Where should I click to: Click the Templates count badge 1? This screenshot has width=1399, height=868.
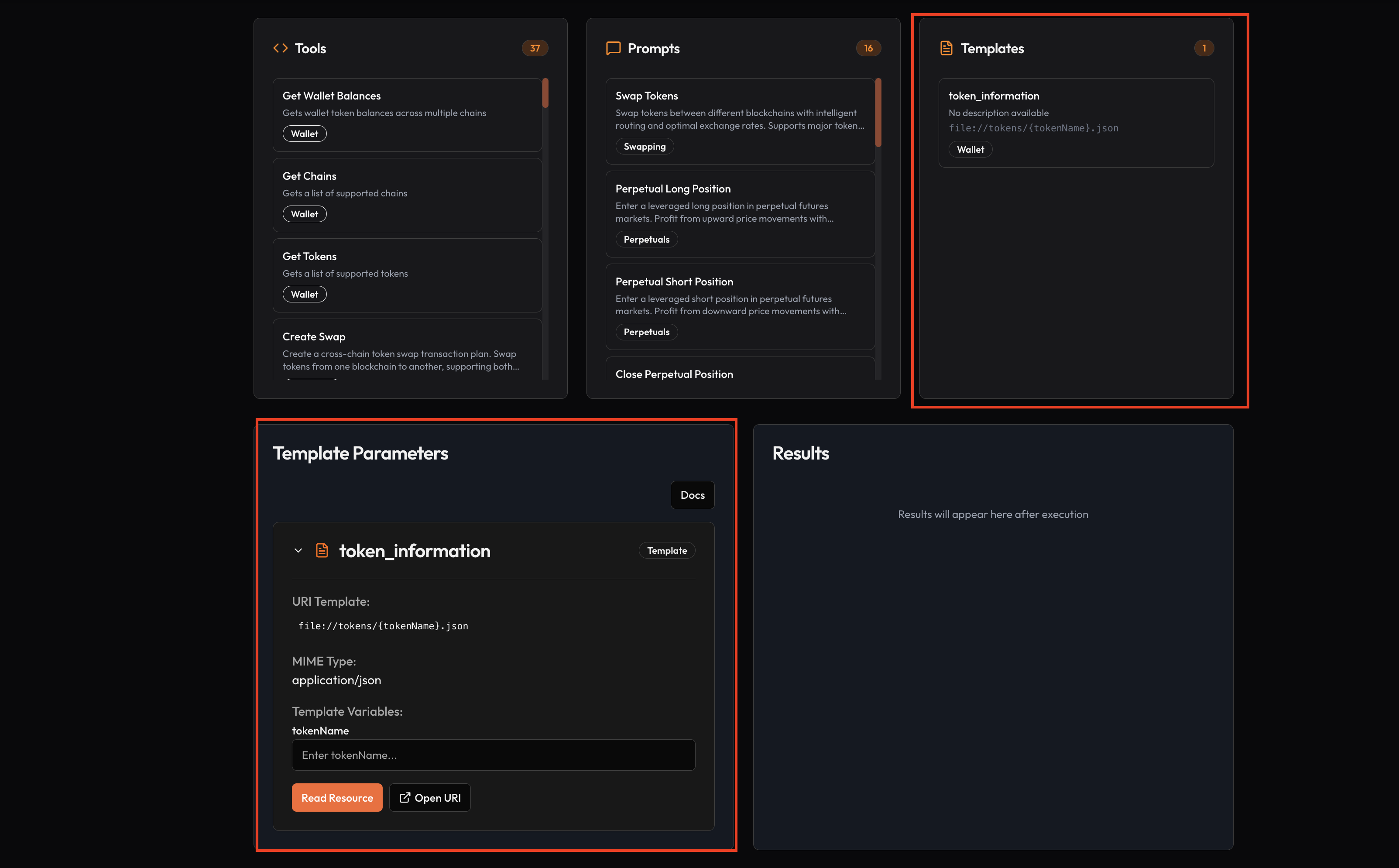pyautogui.click(x=1204, y=48)
